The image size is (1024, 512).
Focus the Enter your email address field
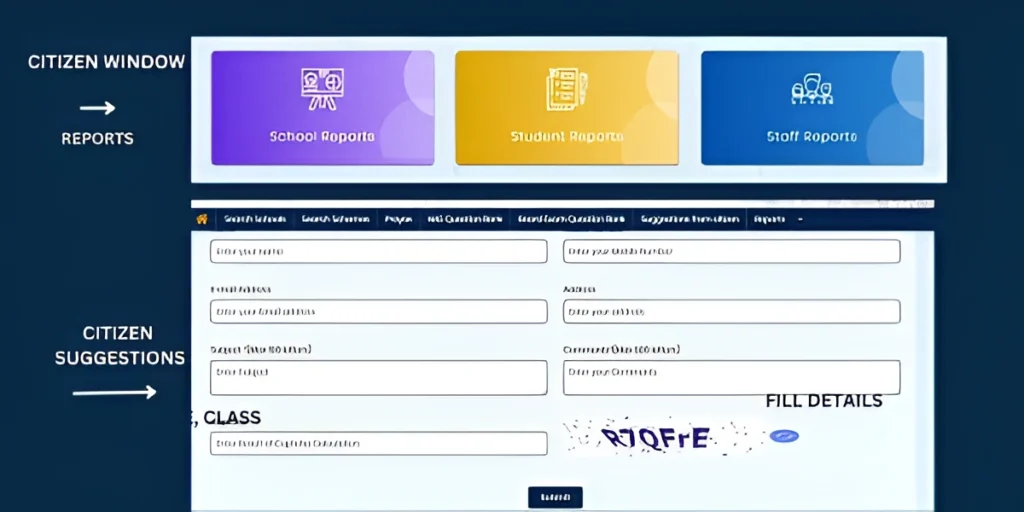click(378, 311)
